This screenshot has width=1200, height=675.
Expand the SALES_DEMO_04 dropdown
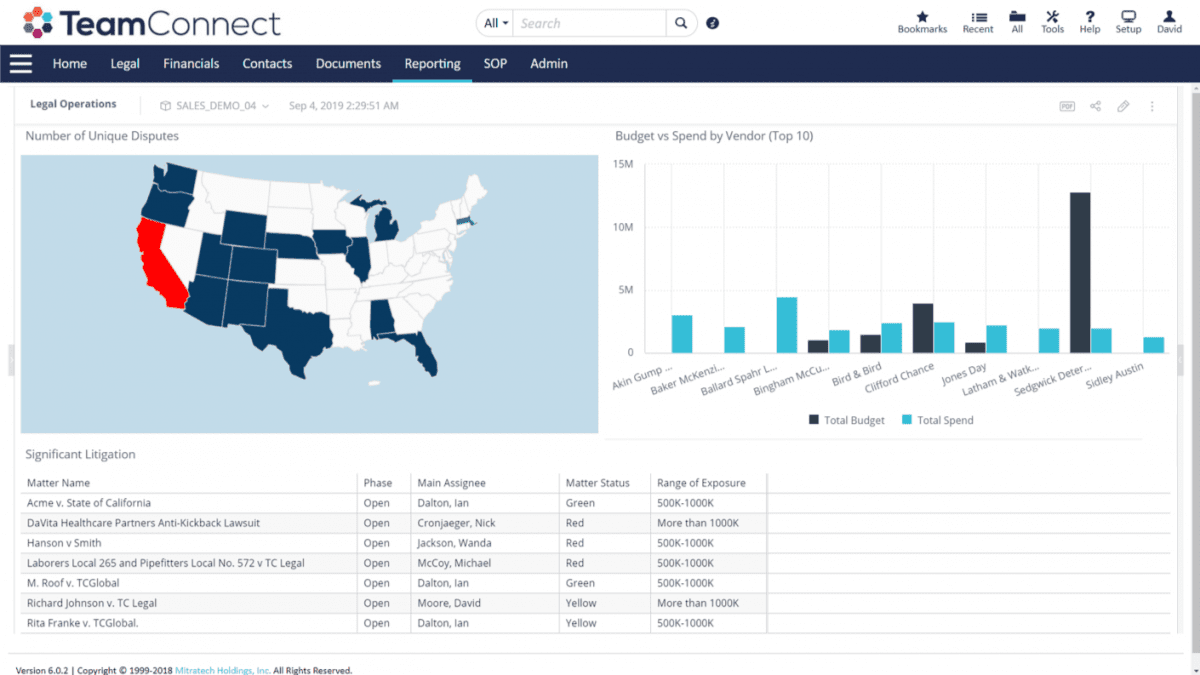pos(265,105)
